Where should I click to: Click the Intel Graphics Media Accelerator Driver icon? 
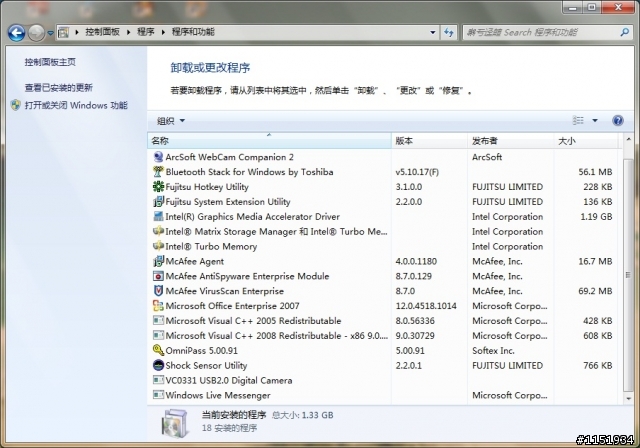coord(158,216)
